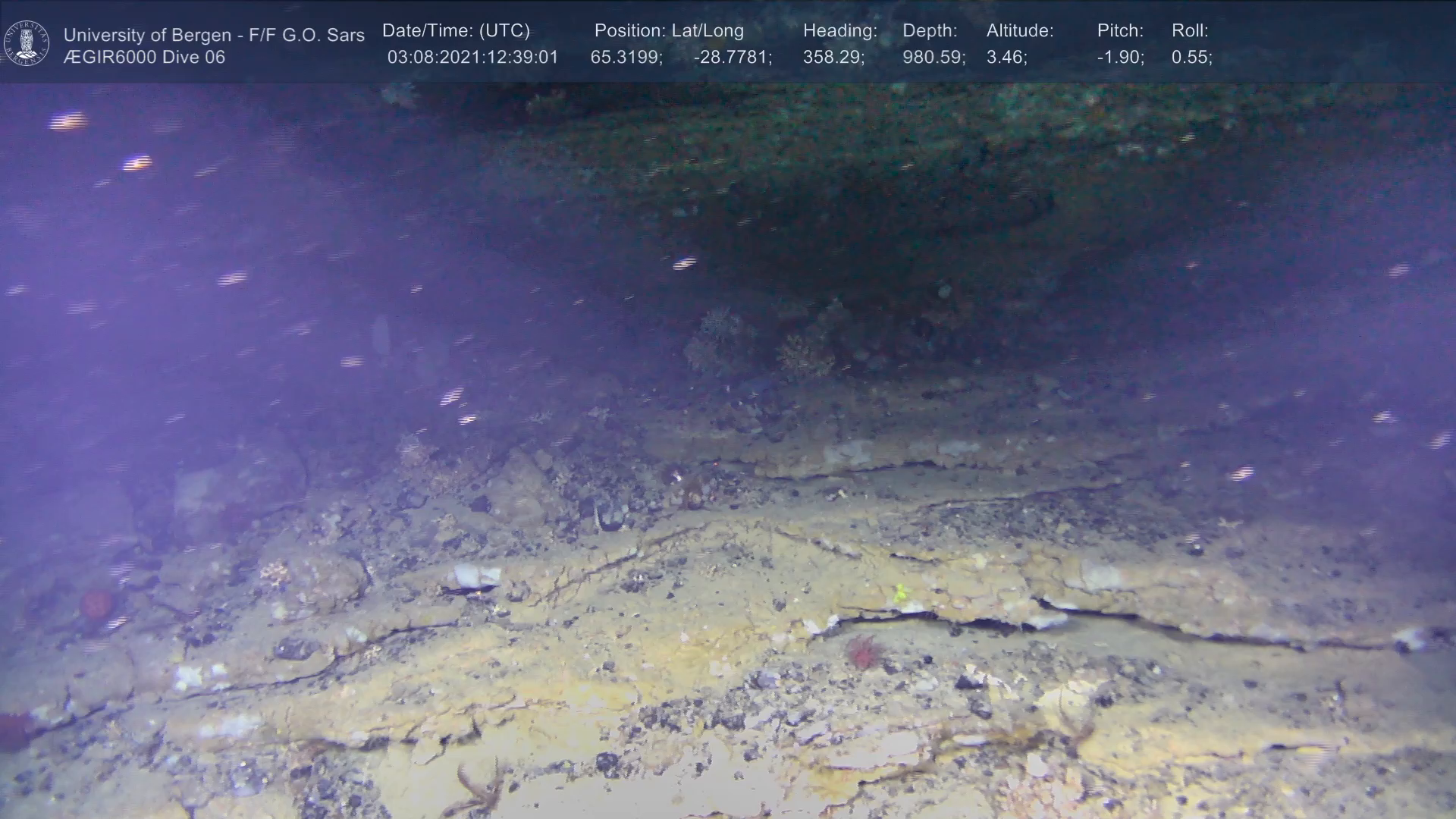1456x819 pixels.
Task: Click the bright yellow-green organism on the rock
Action: click(x=901, y=592)
